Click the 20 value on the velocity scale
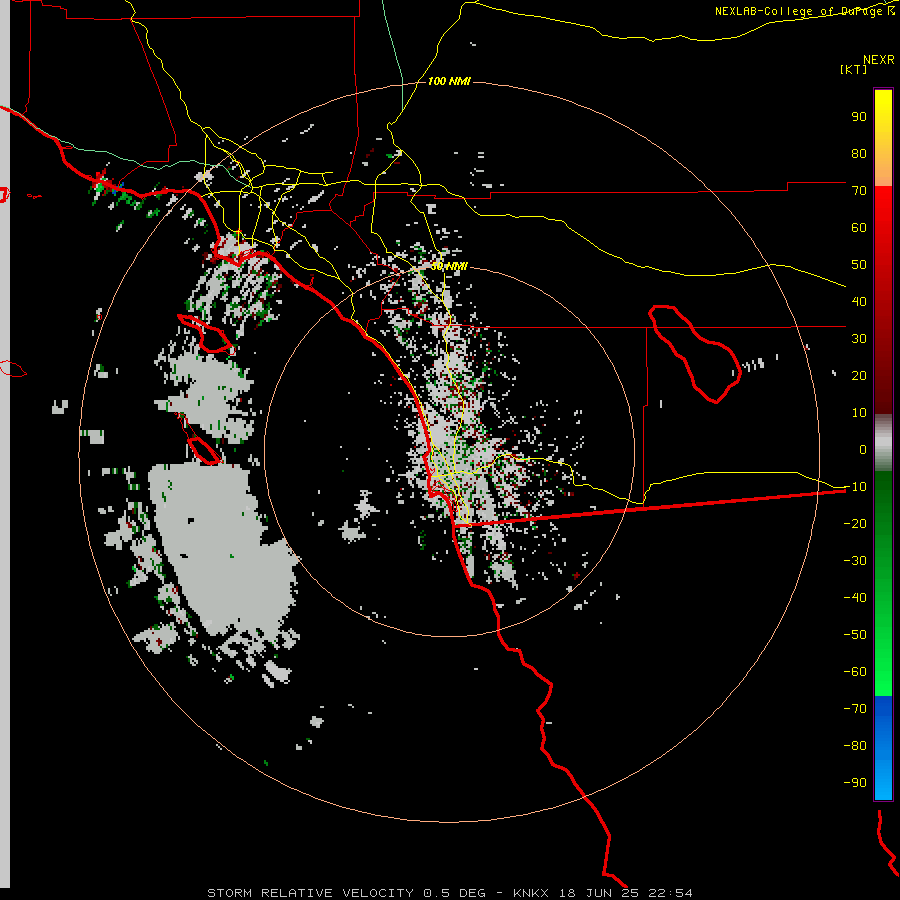900x900 pixels. click(x=859, y=375)
